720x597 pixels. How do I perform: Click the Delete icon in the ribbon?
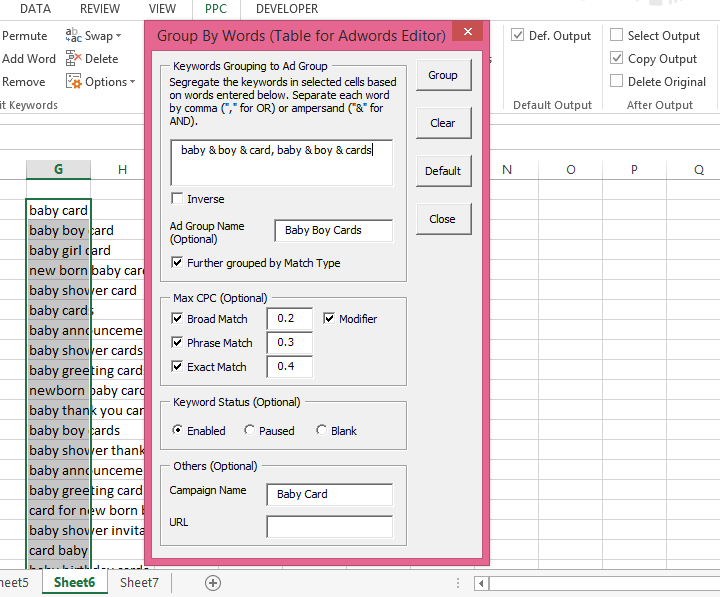[73, 58]
